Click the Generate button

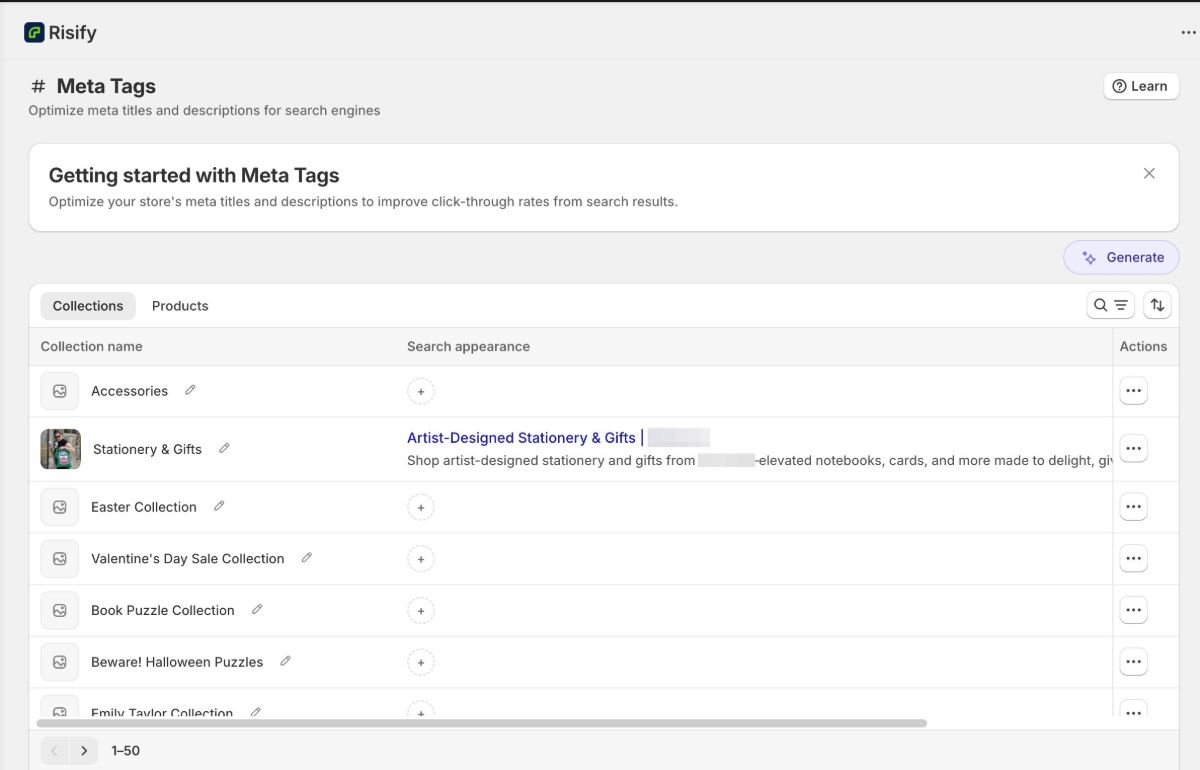1121,257
